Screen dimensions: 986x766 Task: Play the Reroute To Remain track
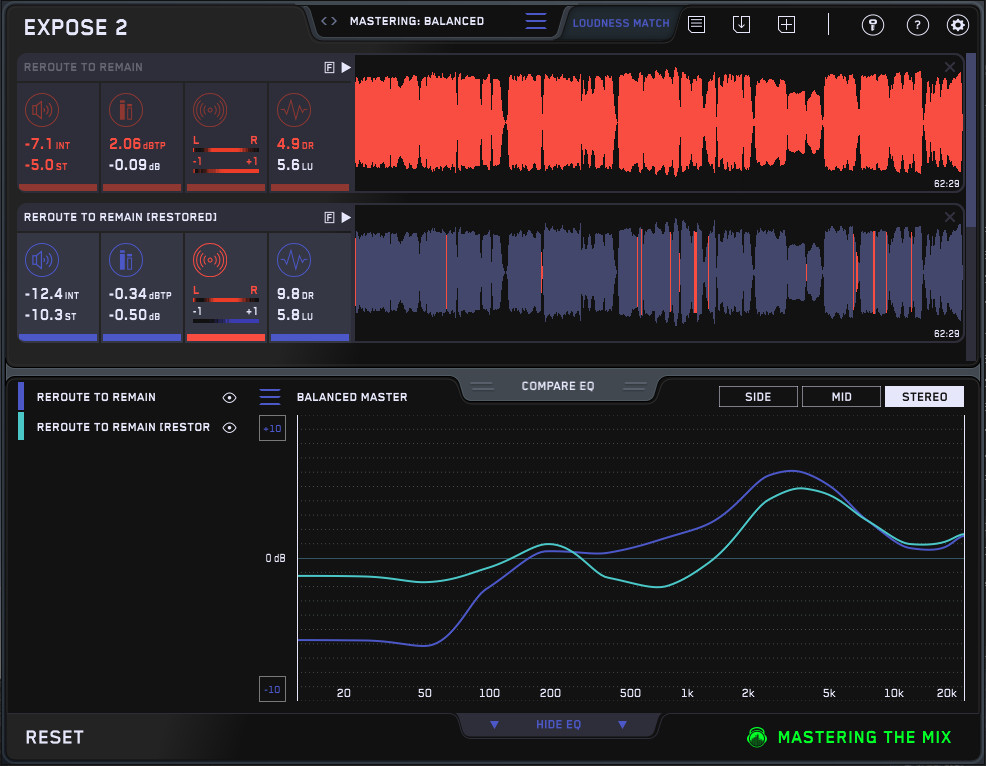tap(346, 67)
